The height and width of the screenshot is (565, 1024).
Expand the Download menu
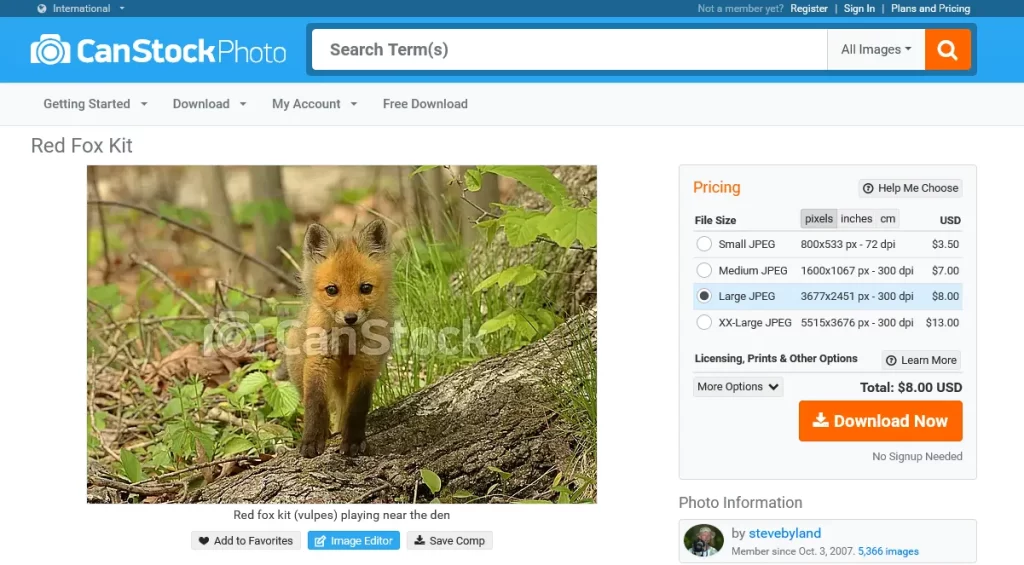[210, 104]
